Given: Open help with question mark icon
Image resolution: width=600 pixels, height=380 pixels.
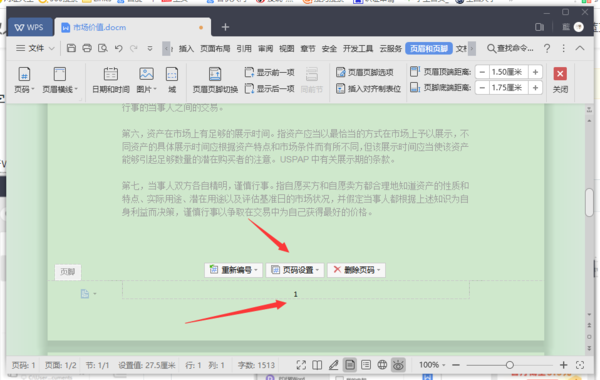Looking at the screenshot, I should click(547, 48).
